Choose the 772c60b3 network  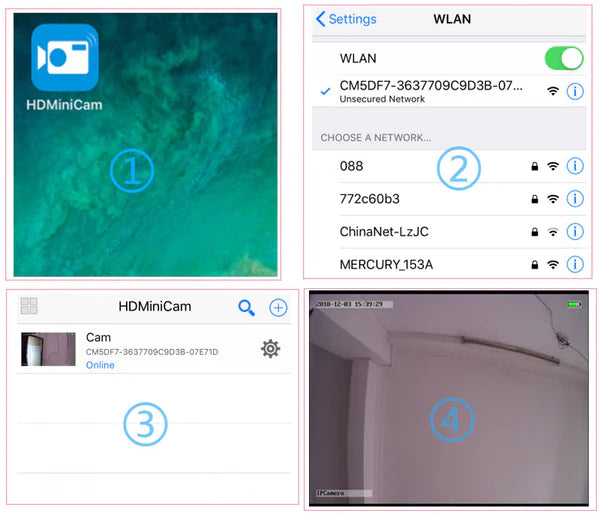(372, 199)
